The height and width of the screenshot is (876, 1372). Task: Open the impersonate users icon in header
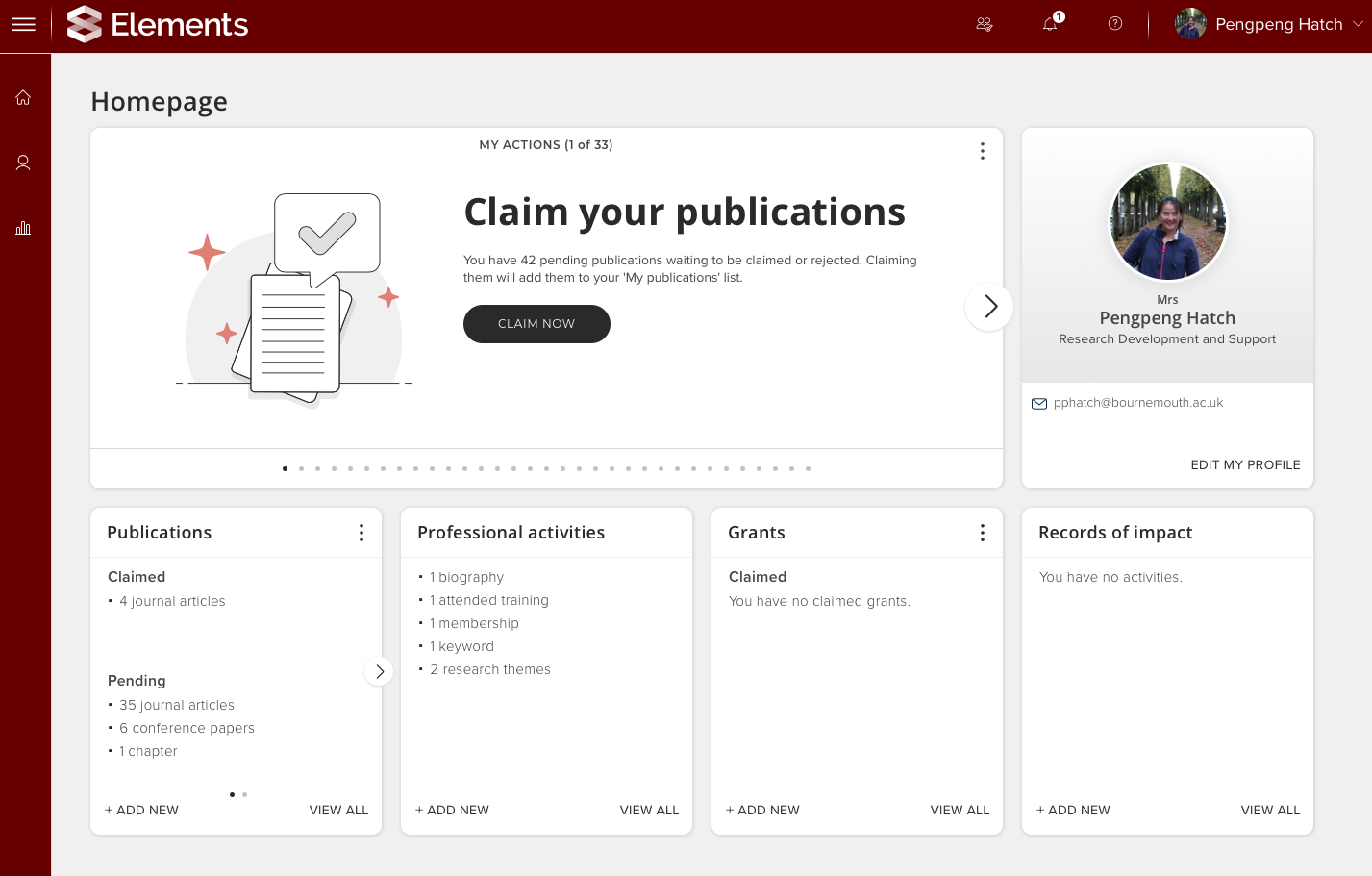tap(985, 24)
